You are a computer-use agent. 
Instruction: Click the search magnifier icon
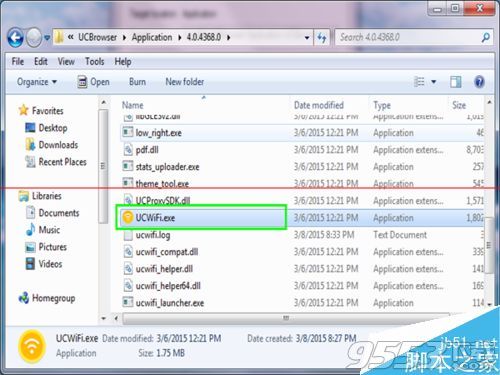486,37
